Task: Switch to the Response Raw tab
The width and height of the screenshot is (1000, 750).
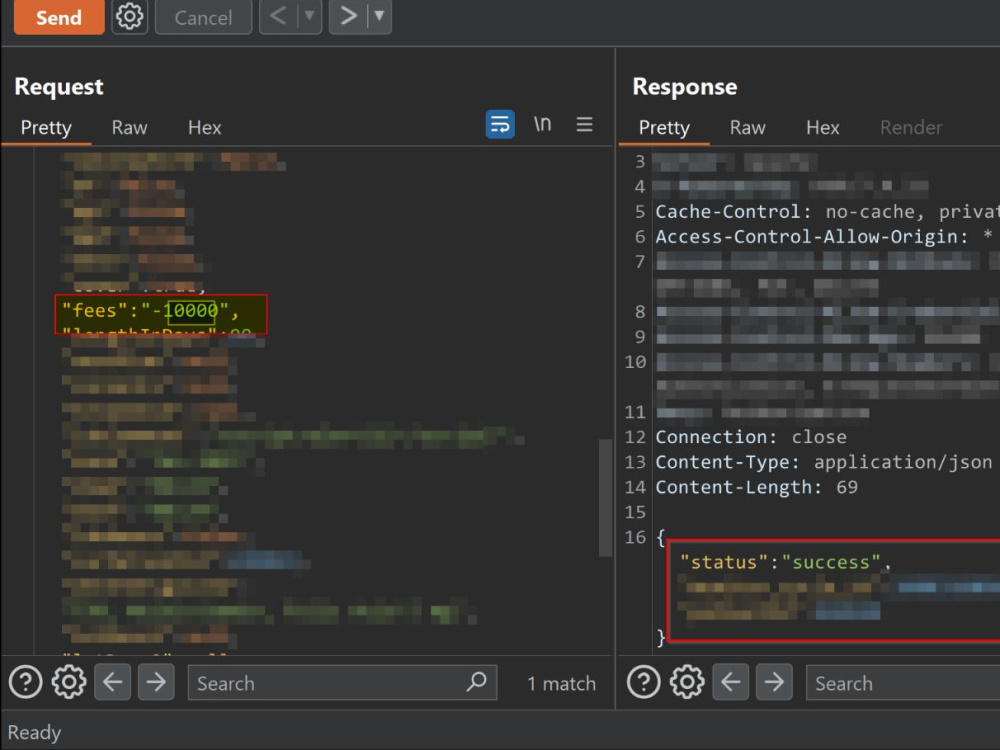Action: coord(747,128)
